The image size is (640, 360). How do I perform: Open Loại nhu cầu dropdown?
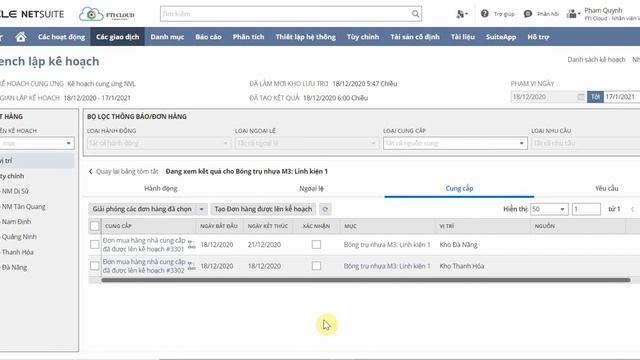point(586,143)
